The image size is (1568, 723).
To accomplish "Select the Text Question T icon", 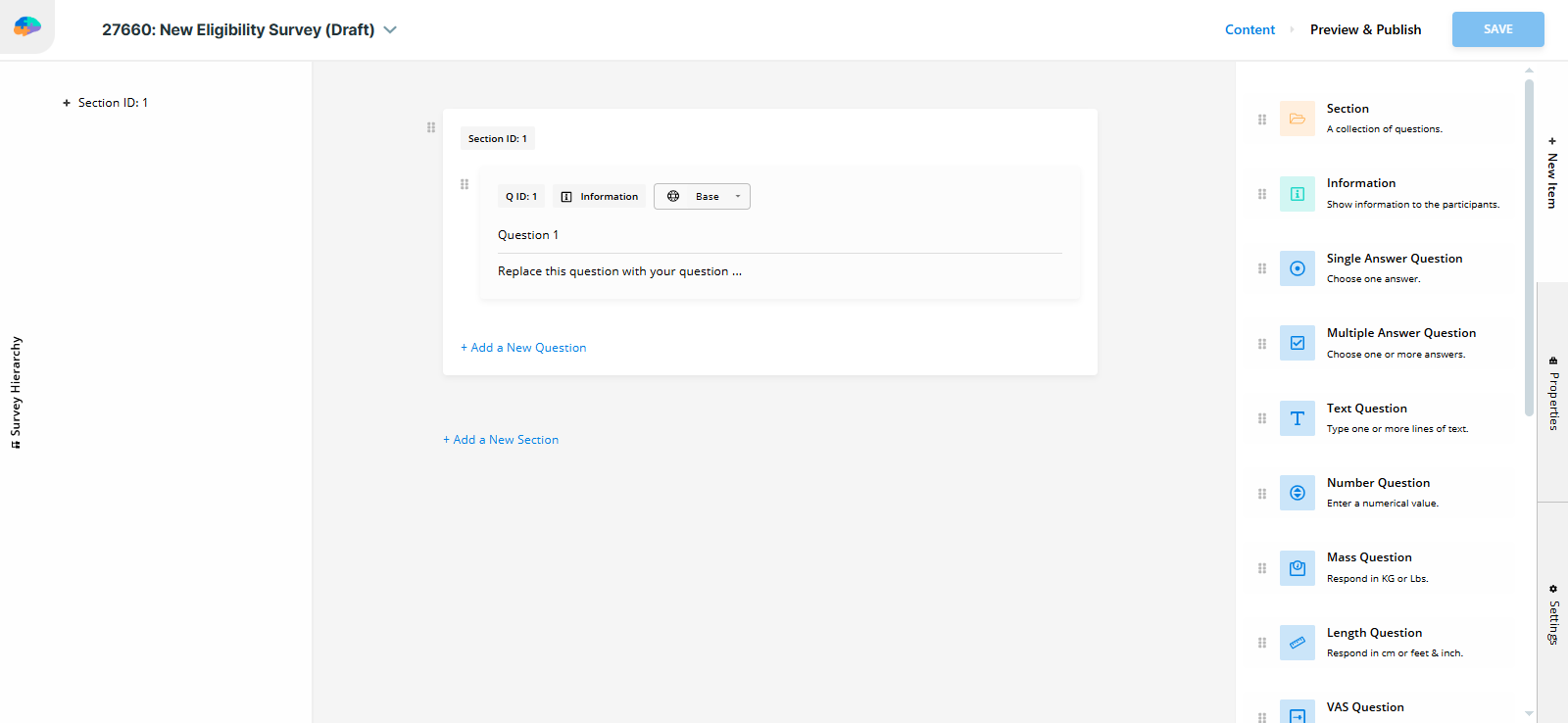I will pos(1297,418).
